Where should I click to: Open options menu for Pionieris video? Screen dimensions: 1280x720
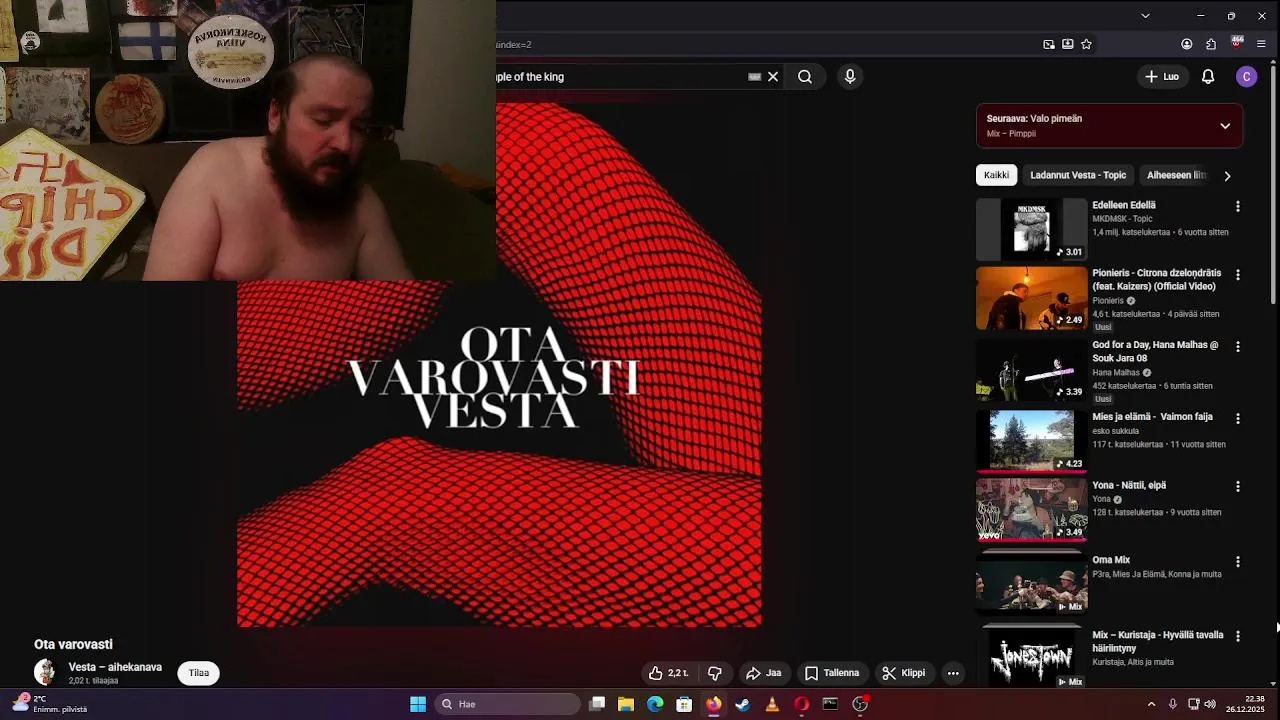coord(1238,275)
